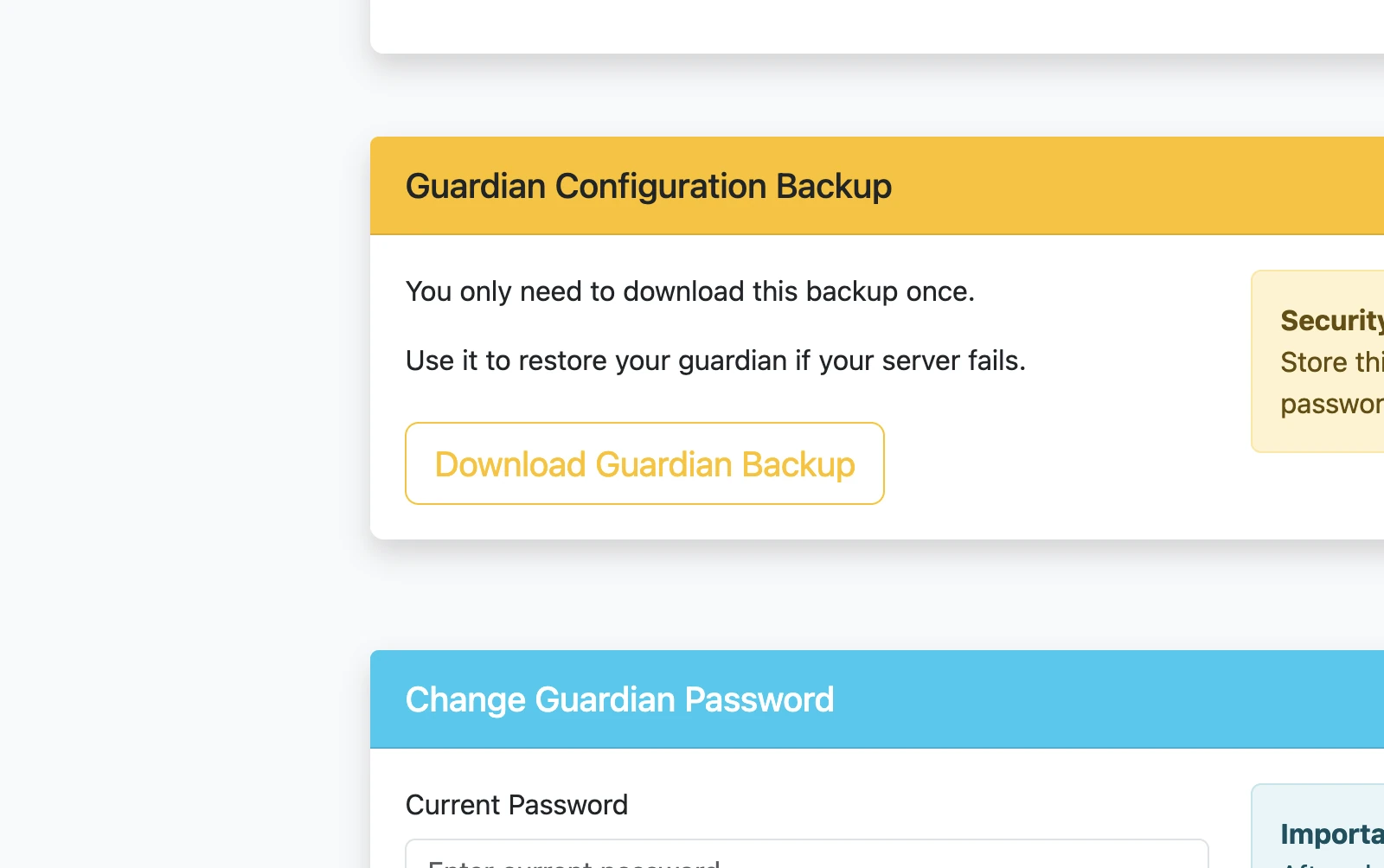
Task: Click the Guardian Configuration Backup header
Action: click(649, 185)
